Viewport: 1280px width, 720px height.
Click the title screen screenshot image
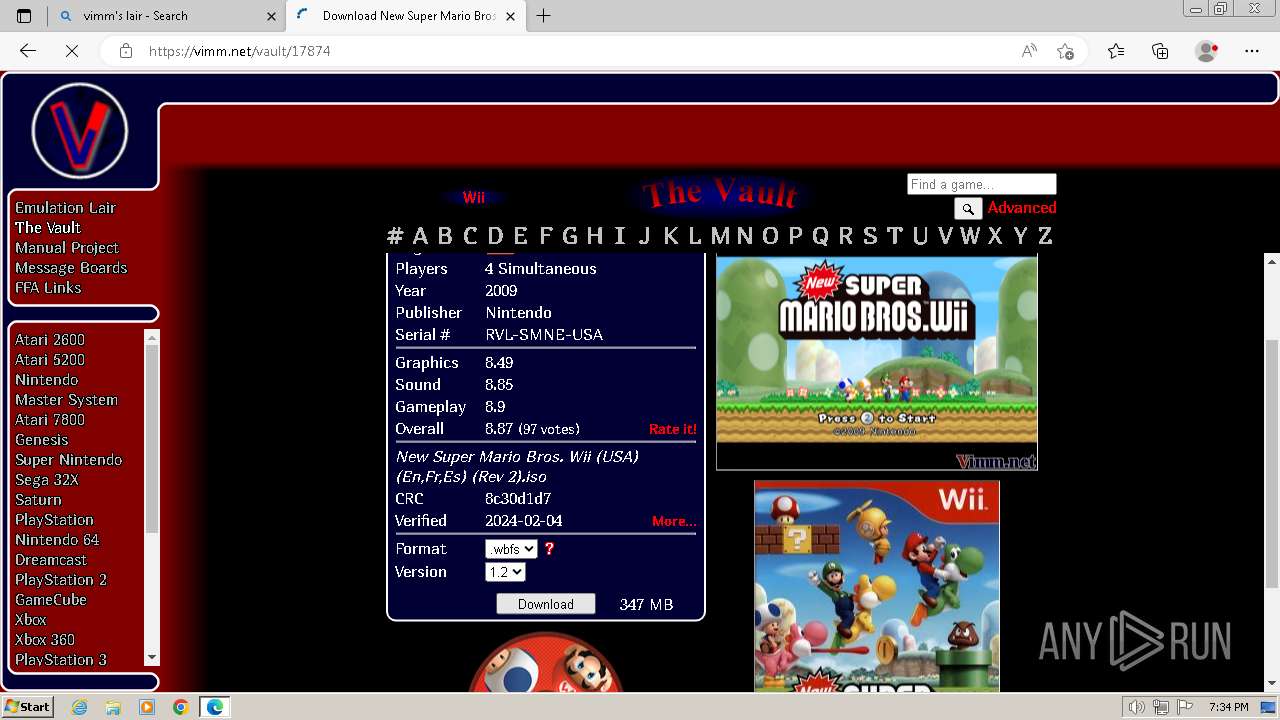point(877,362)
